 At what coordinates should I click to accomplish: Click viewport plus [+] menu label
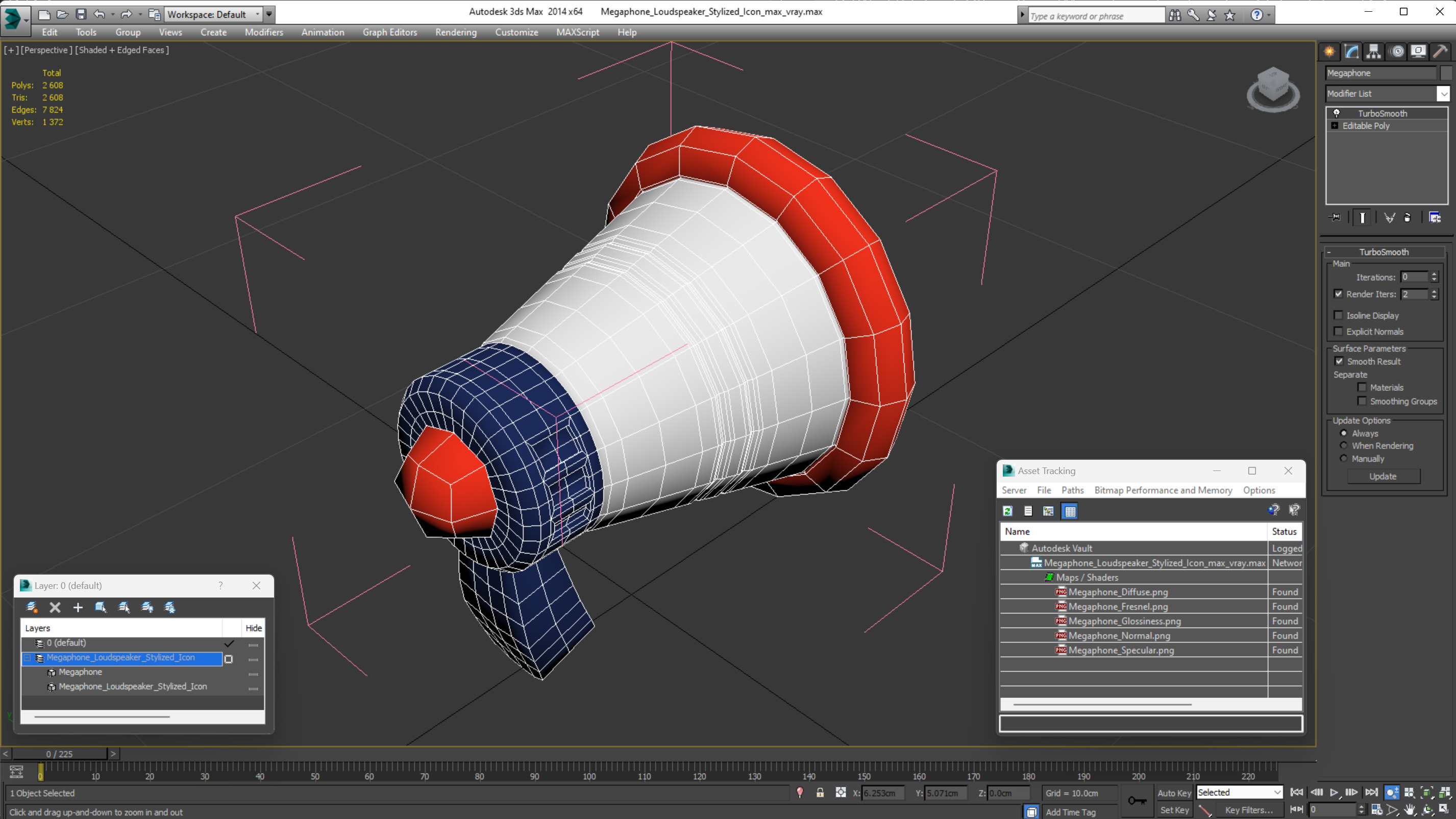(11, 51)
